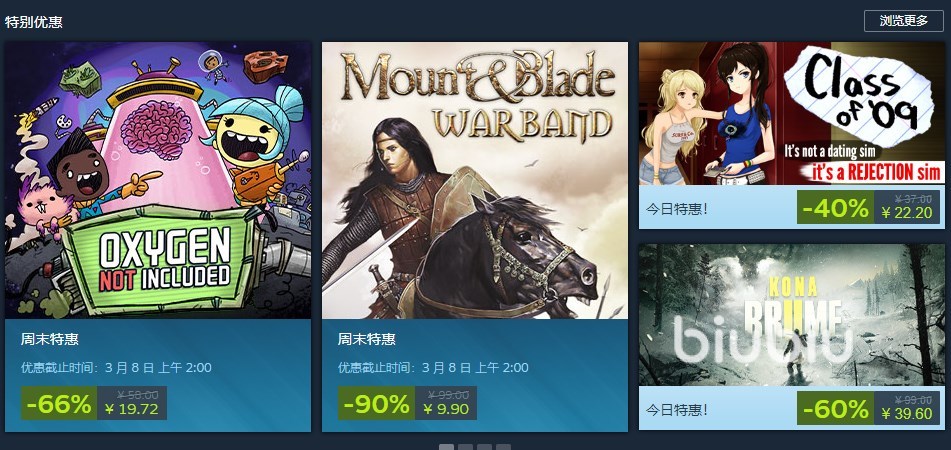Click the 浏览更多 button
The image size is (951, 450).
tap(904, 21)
